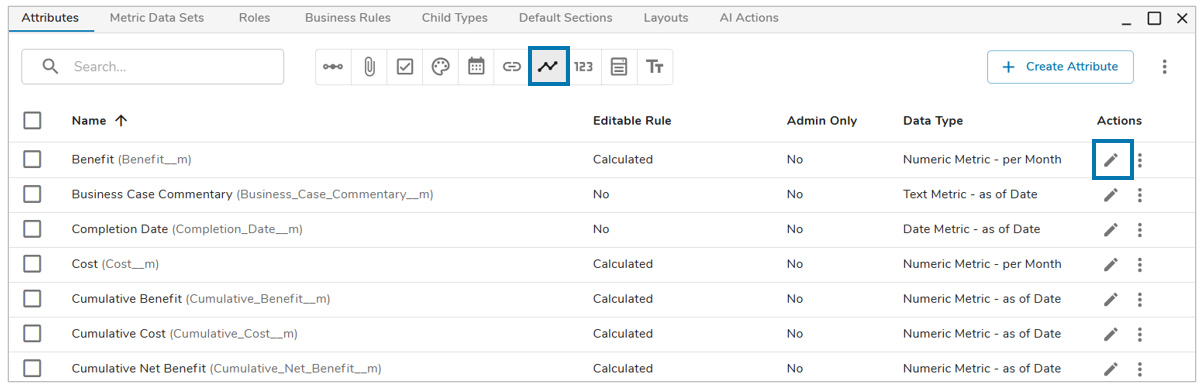Filter by numeric 123 type icon
Screen dimensions: 1200x386
click(x=583, y=67)
